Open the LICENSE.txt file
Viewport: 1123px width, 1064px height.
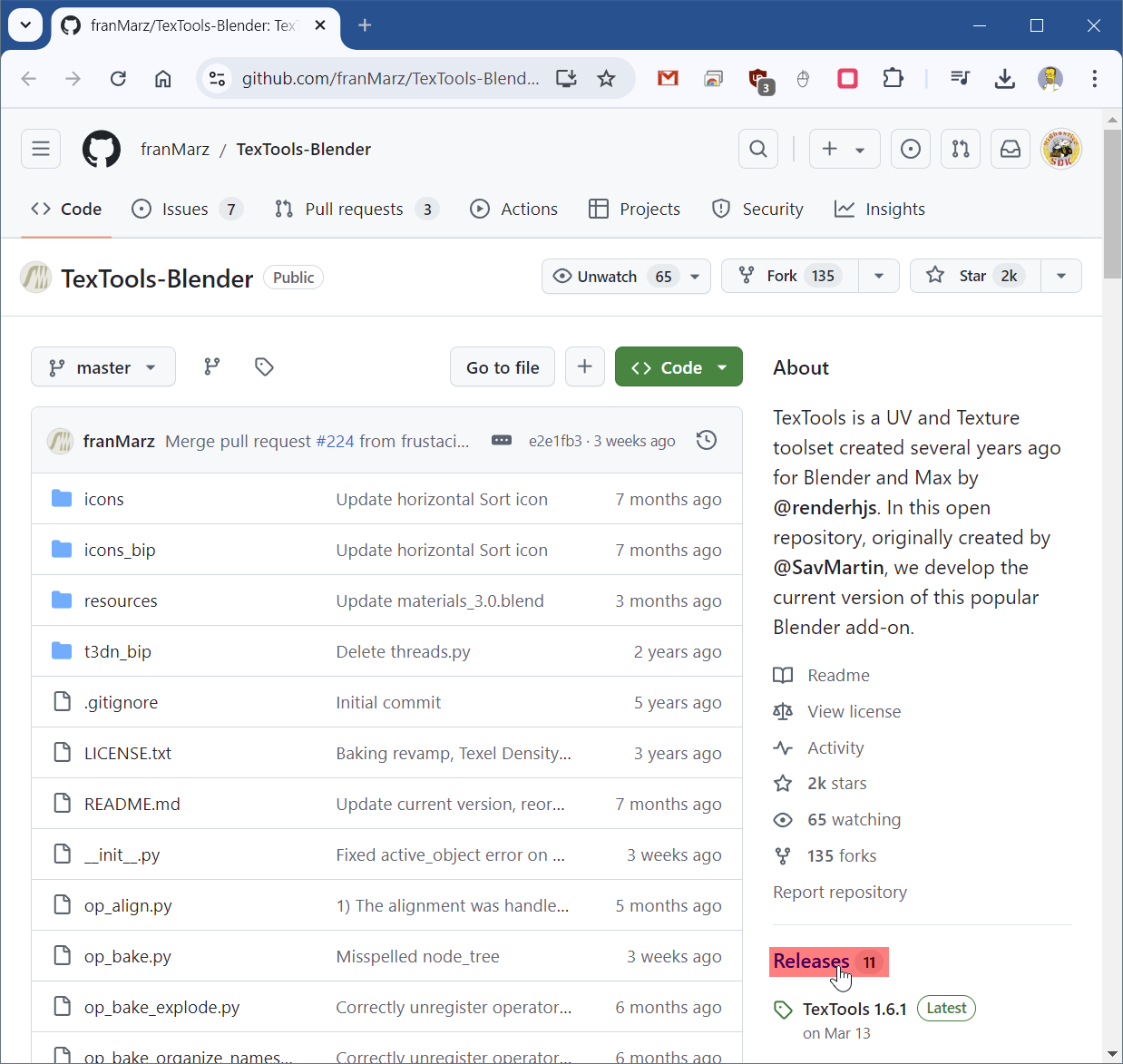(x=128, y=753)
